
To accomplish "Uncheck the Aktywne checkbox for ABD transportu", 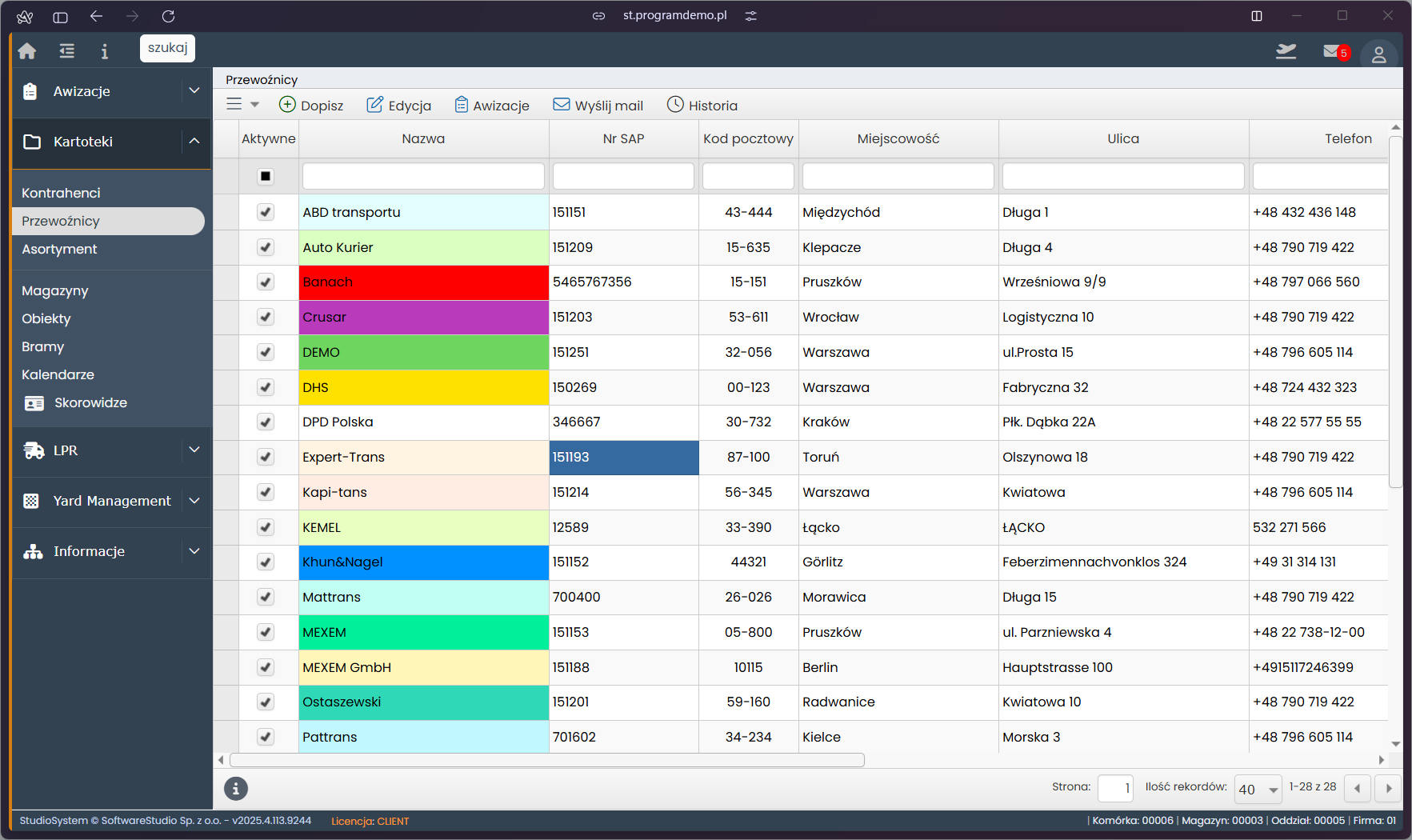I will click(266, 212).
